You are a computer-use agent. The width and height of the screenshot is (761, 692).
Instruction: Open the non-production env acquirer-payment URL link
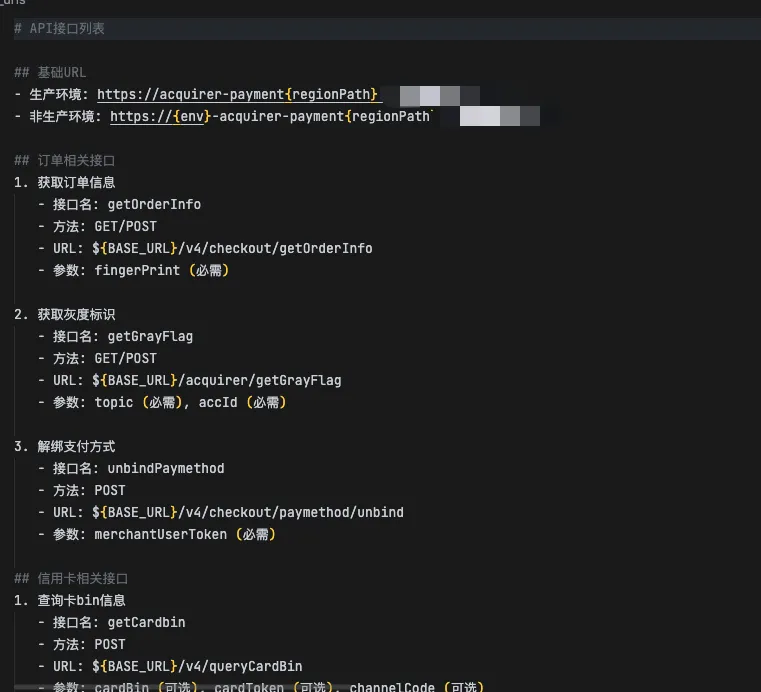tap(272, 116)
